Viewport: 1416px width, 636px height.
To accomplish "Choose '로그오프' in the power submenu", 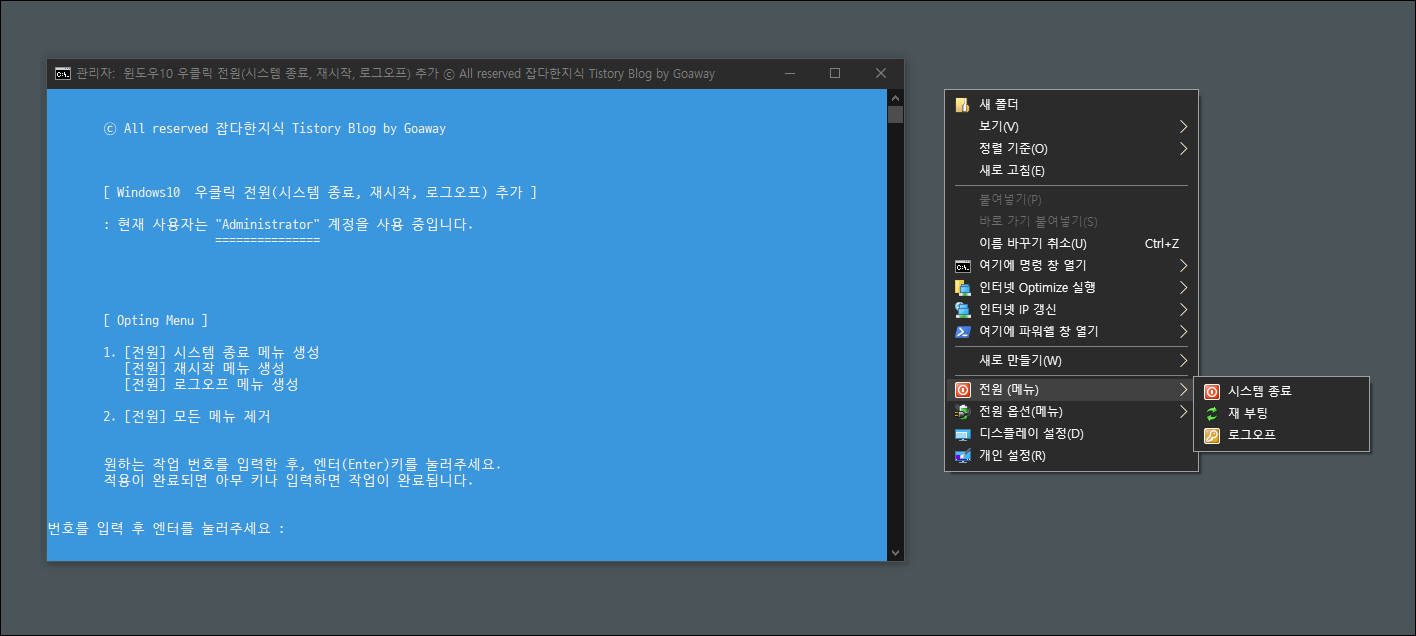I will point(1281,435).
